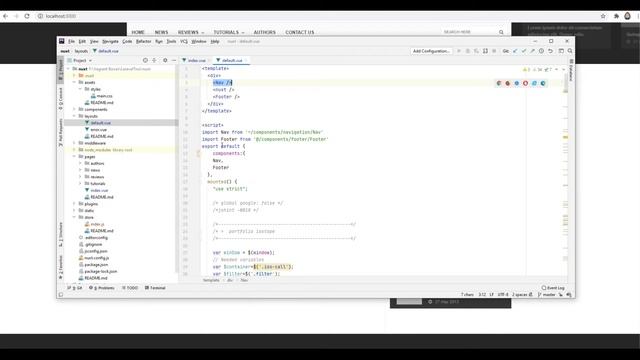Toggle the Structure side panel

(x=61, y=234)
